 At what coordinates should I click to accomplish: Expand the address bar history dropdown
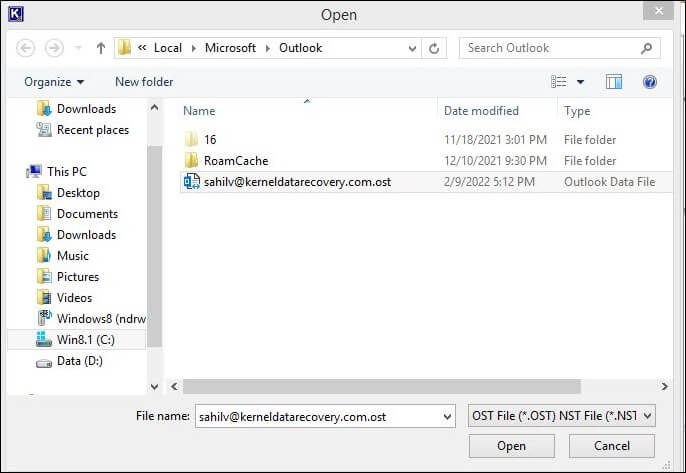412,48
